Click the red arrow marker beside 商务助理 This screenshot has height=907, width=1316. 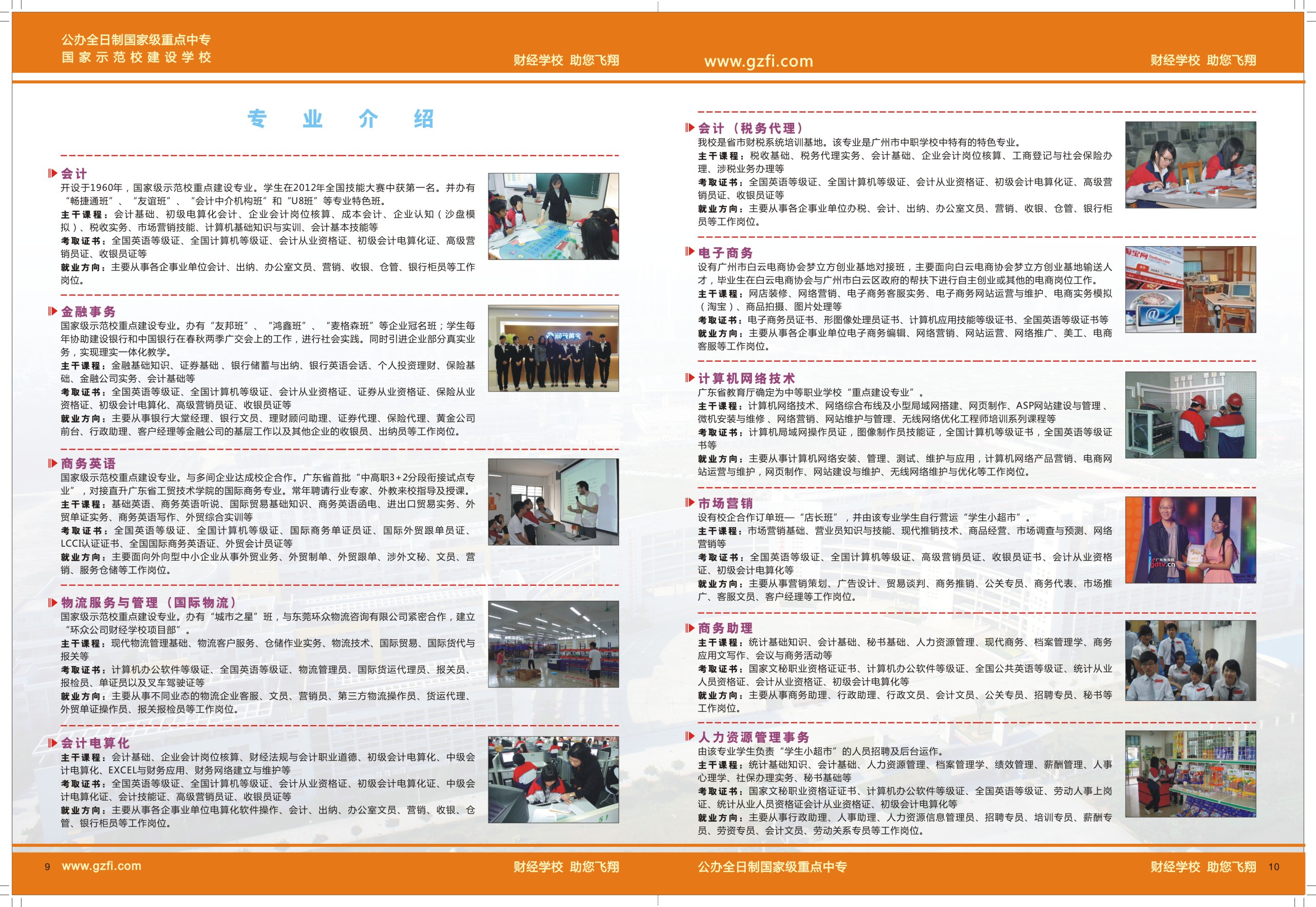tap(690, 627)
